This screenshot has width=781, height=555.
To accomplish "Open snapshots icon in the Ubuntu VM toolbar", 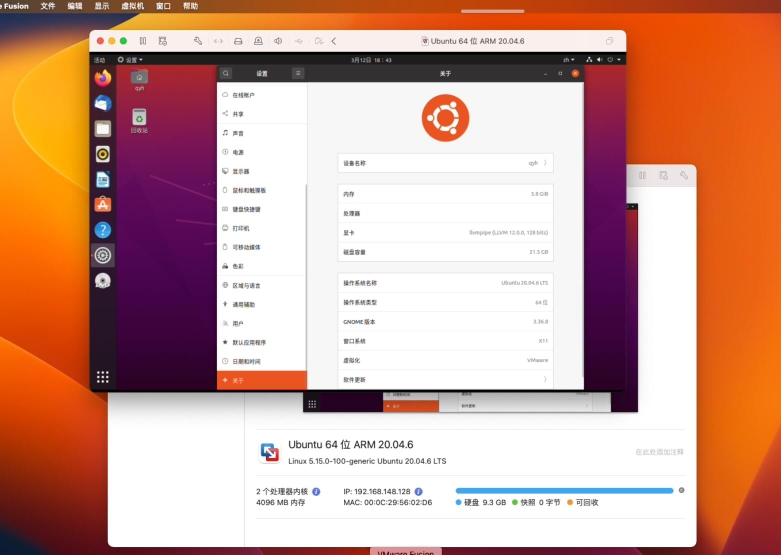I will point(163,41).
